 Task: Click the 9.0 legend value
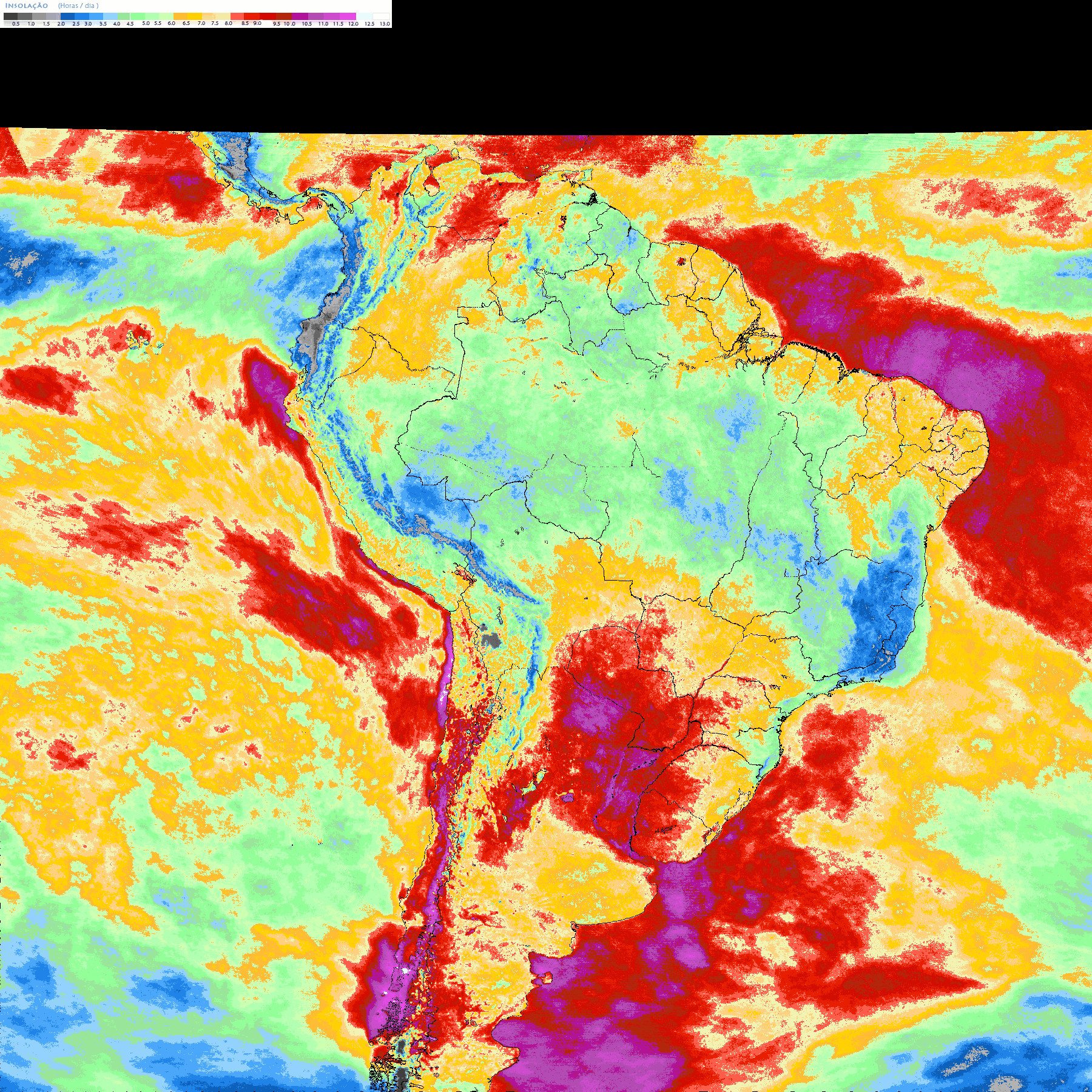click(x=257, y=23)
